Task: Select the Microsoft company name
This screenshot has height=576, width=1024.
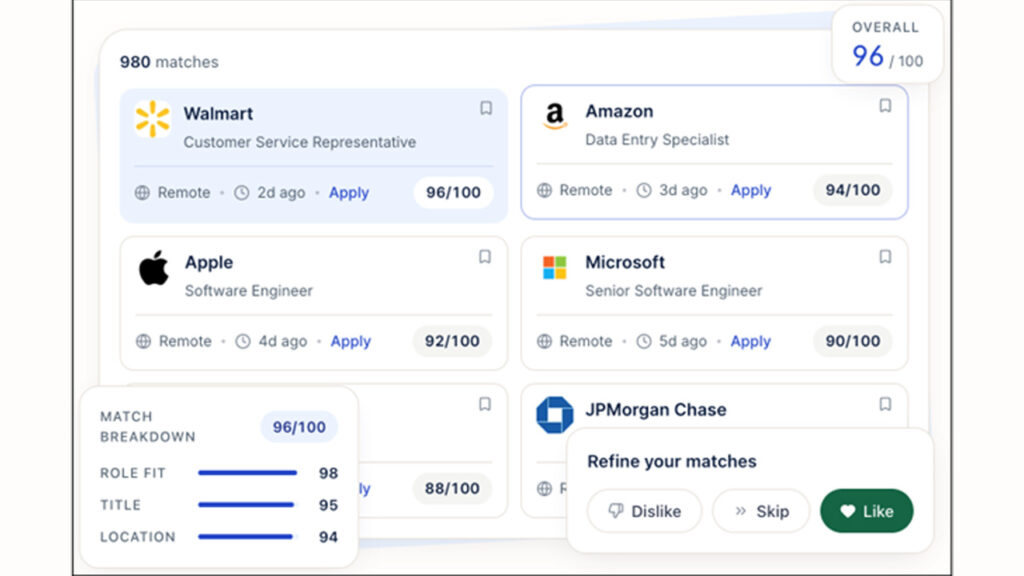Action: (625, 262)
